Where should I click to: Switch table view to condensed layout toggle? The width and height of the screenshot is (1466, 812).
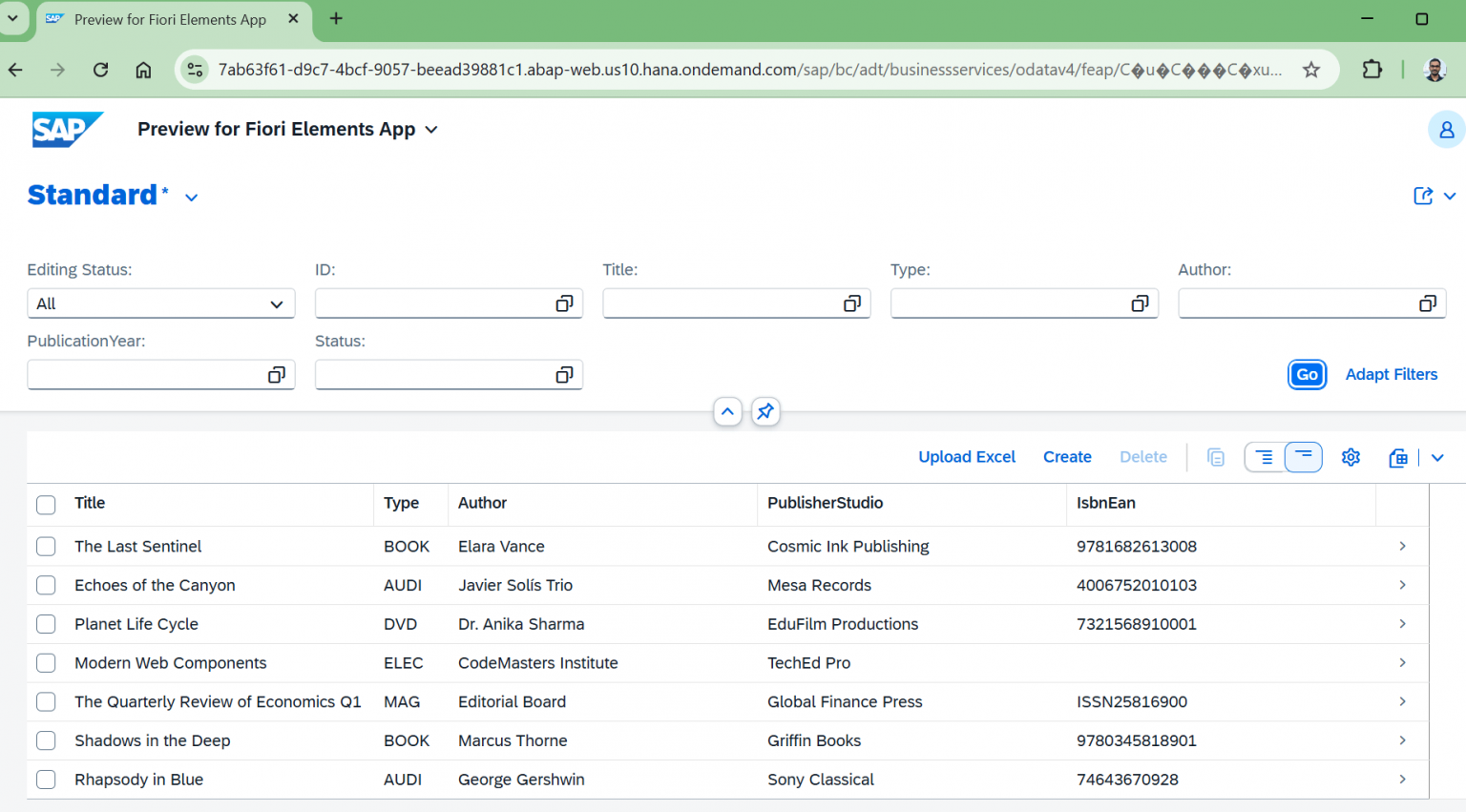(1303, 457)
